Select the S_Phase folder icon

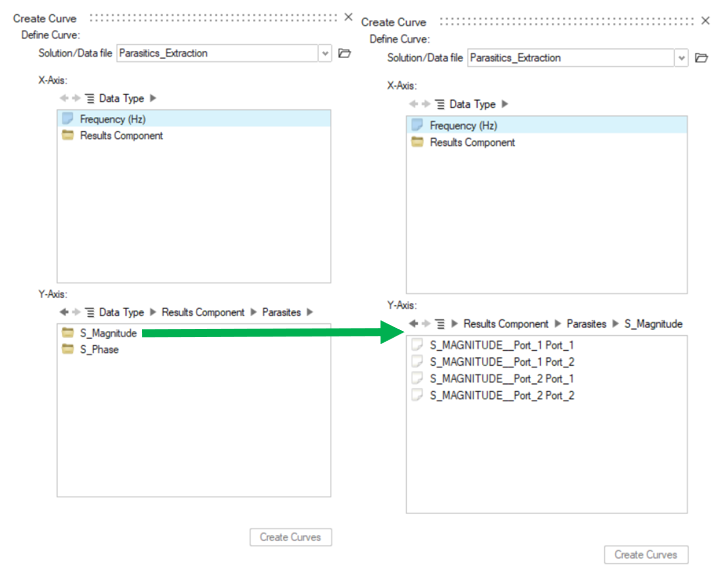click(x=68, y=350)
